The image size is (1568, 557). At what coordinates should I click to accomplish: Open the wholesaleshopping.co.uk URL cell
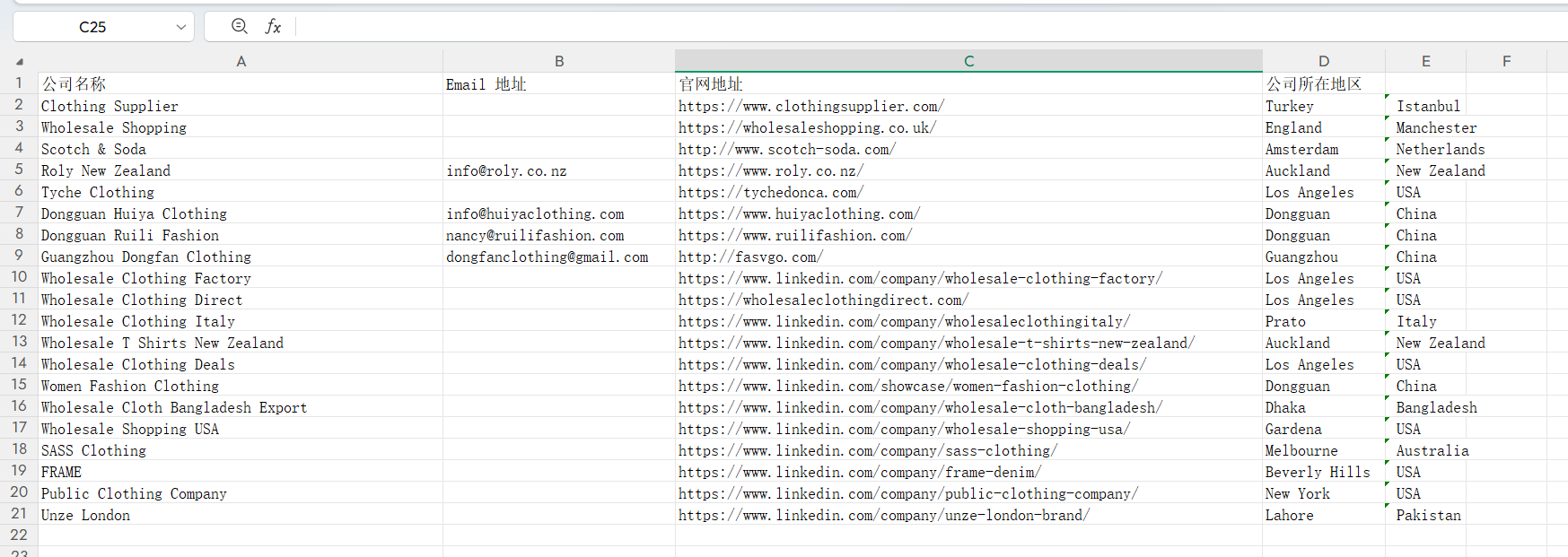[968, 127]
